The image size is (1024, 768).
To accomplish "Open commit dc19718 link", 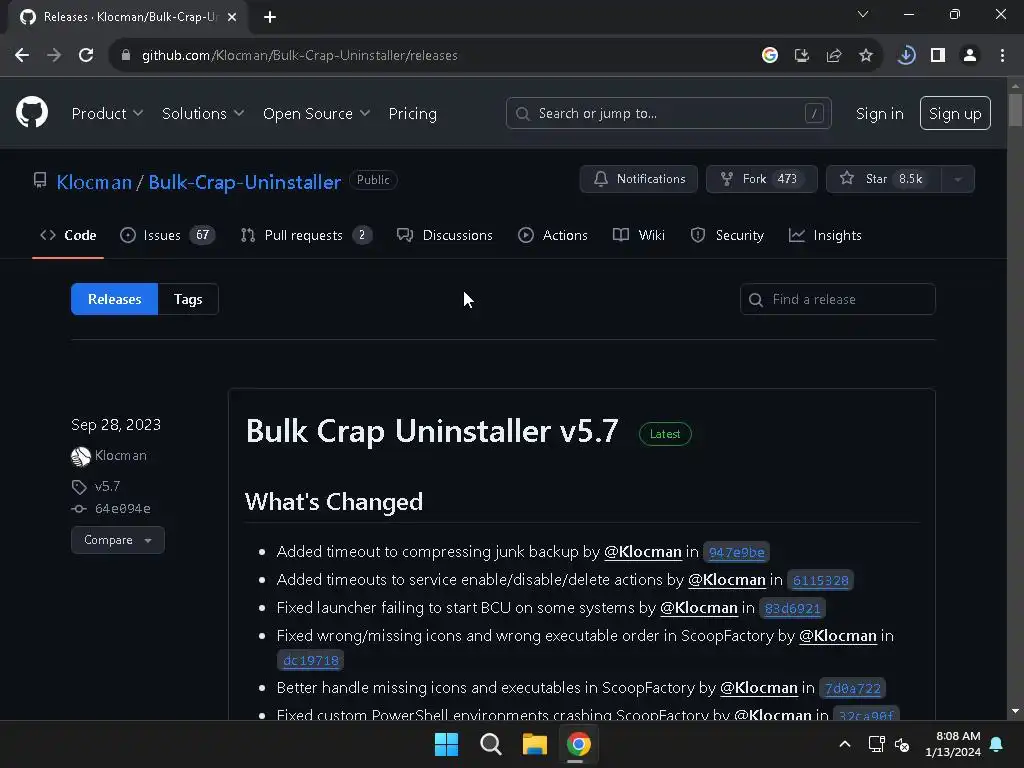I will (311, 660).
